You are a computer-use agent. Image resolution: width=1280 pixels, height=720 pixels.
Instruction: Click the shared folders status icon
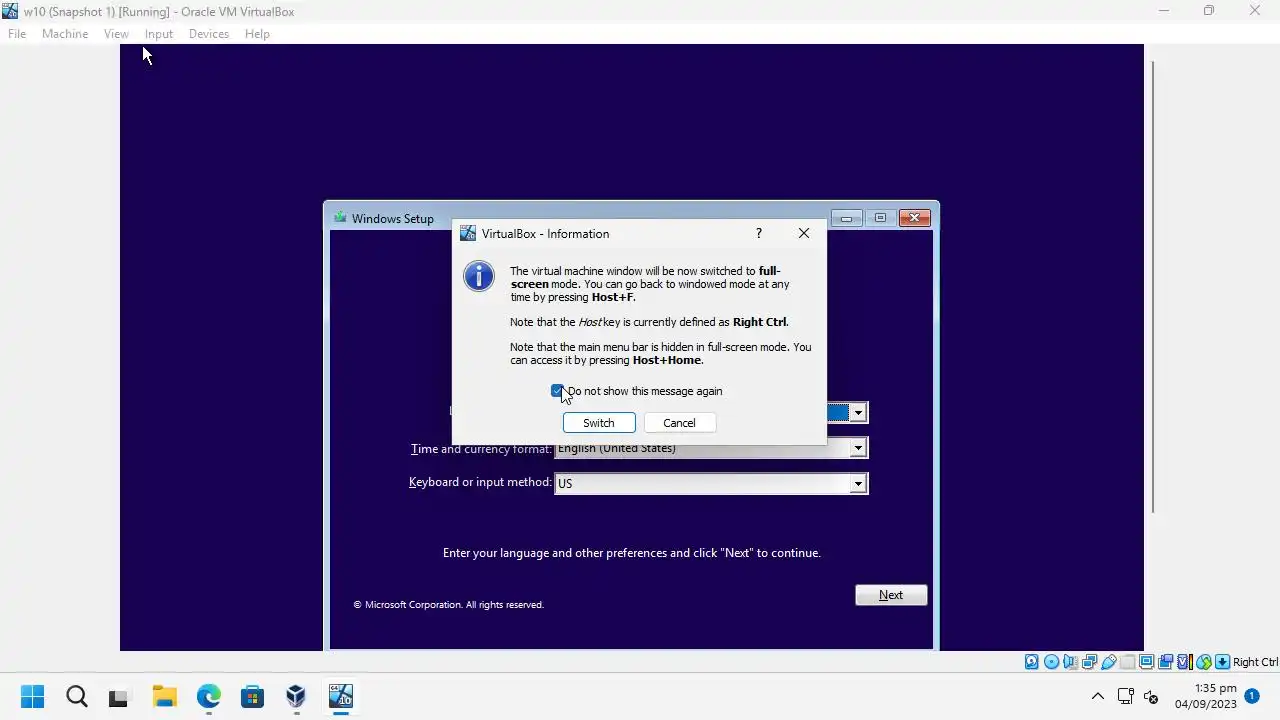click(x=1127, y=662)
